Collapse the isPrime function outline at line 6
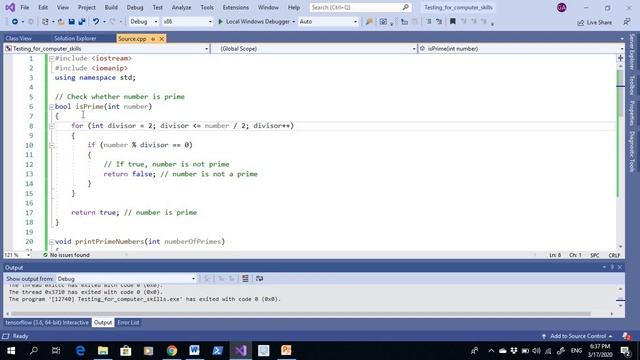The image size is (640, 360). 51,107
